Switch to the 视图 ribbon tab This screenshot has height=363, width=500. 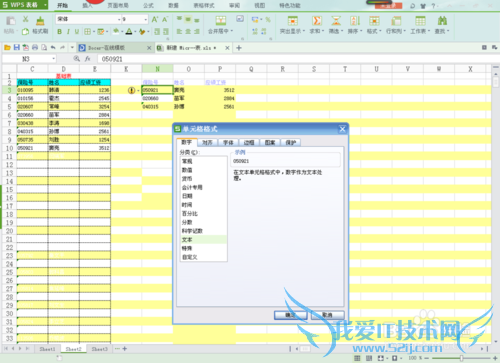coord(260,5)
